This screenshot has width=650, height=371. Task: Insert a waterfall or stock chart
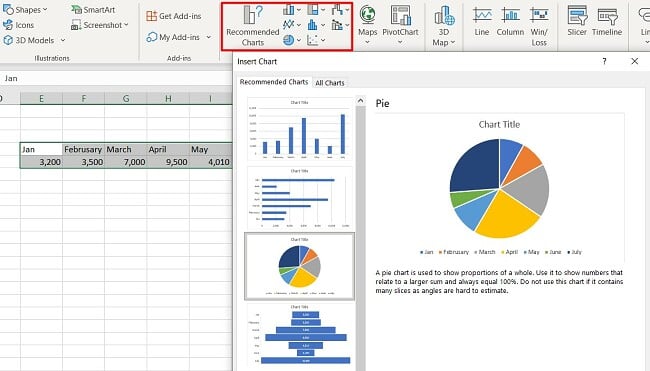[337, 10]
